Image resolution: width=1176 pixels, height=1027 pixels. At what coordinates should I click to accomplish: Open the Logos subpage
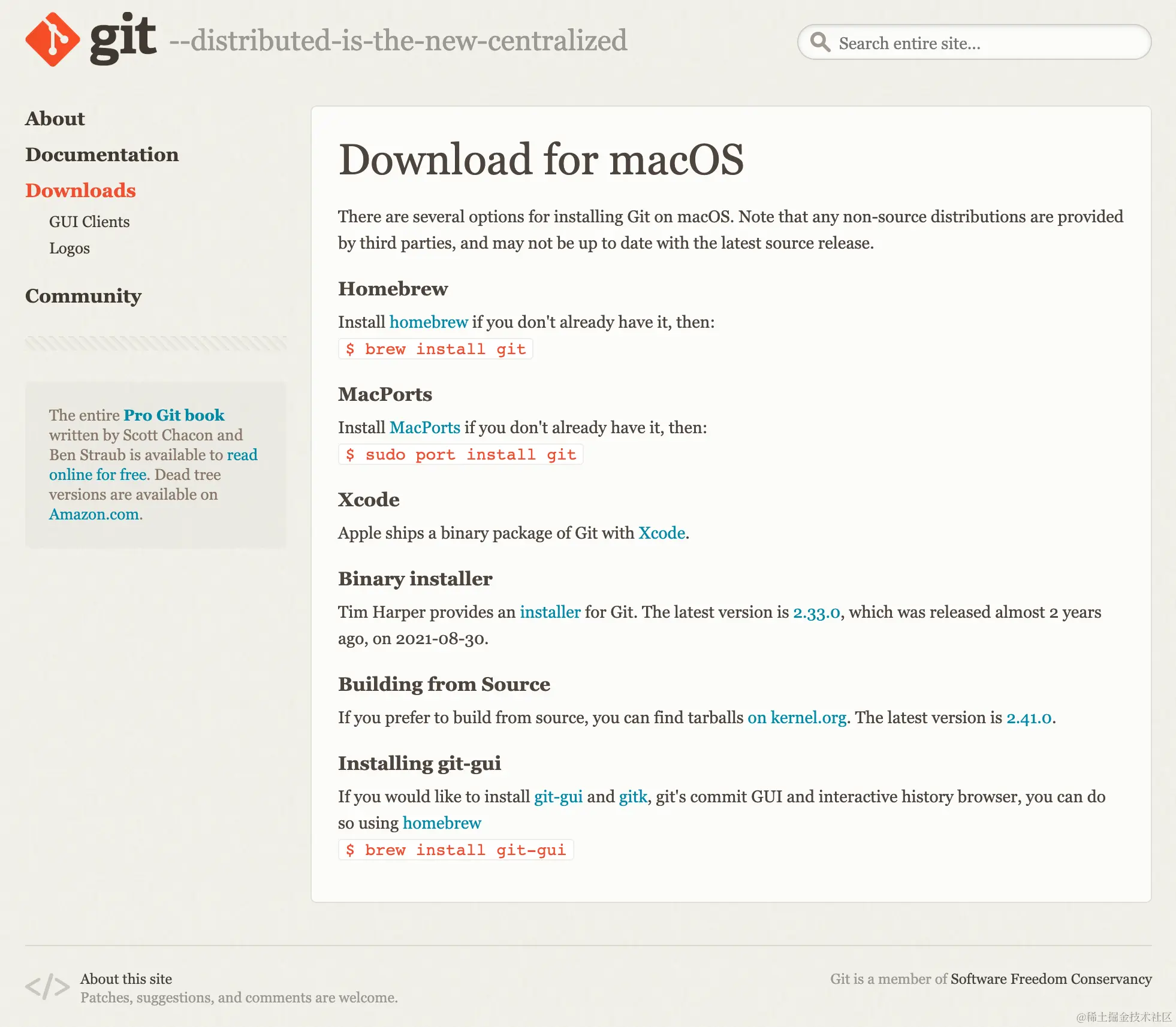[x=70, y=248]
